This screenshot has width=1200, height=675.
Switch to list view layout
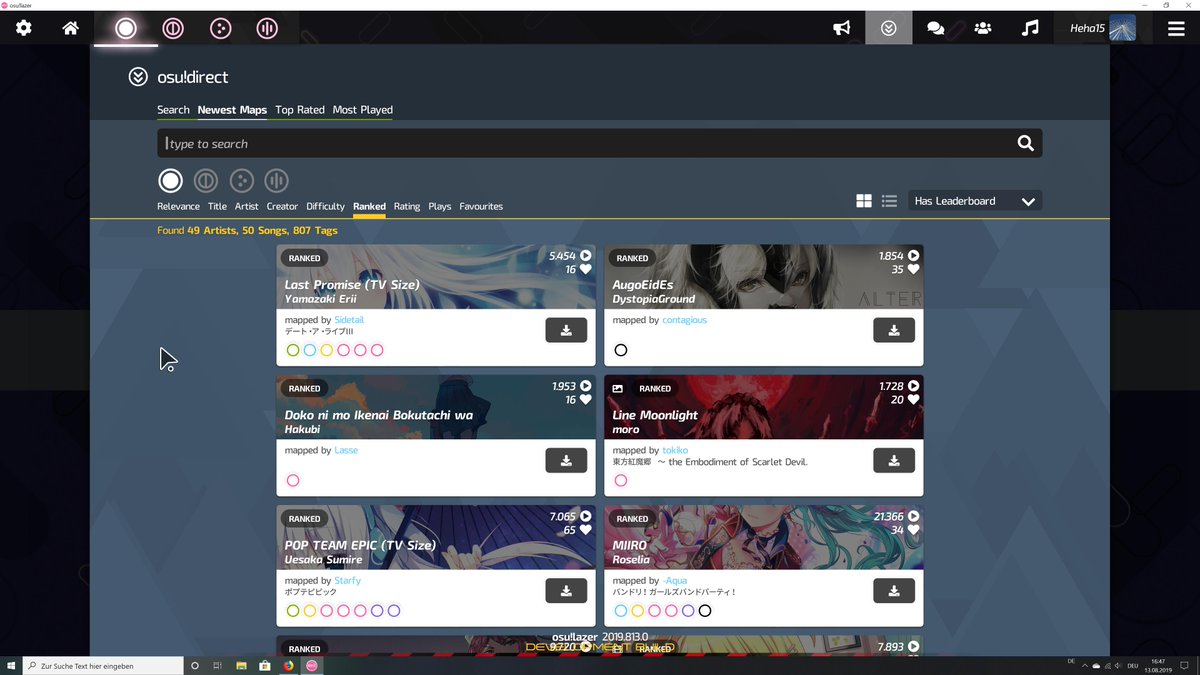(x=889, y=201)
